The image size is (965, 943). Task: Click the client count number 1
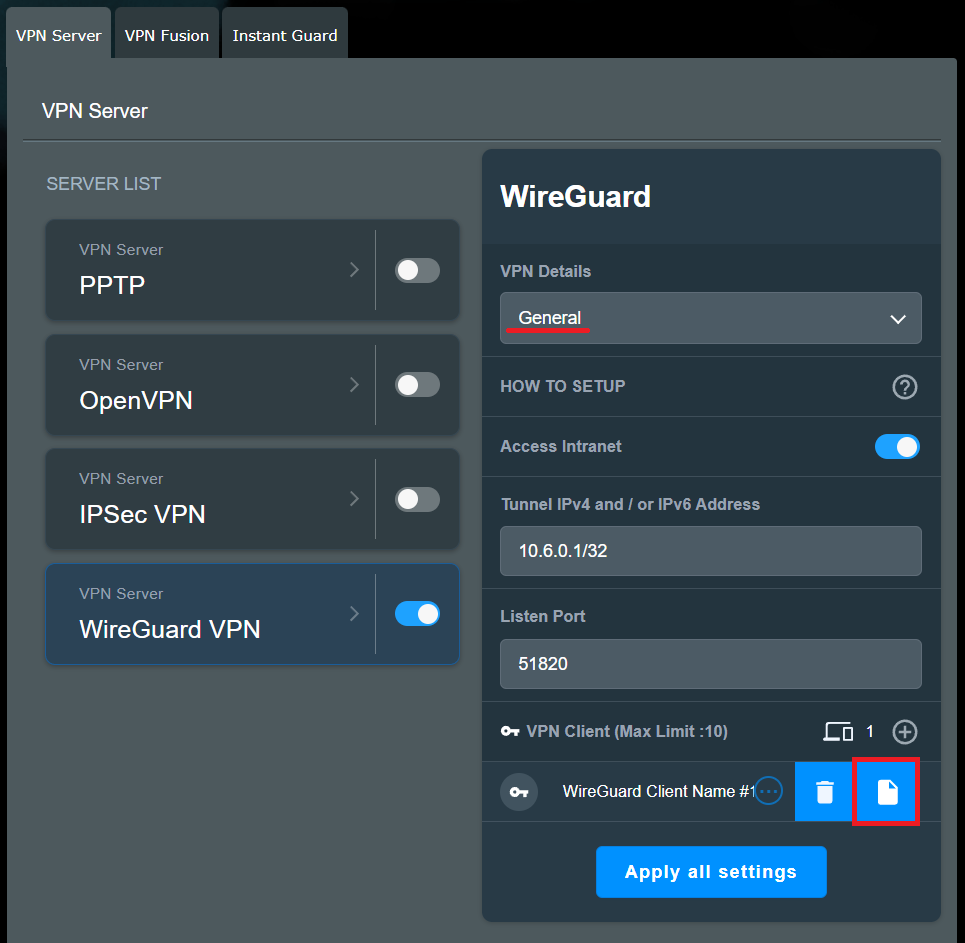[x=870, y=731]
